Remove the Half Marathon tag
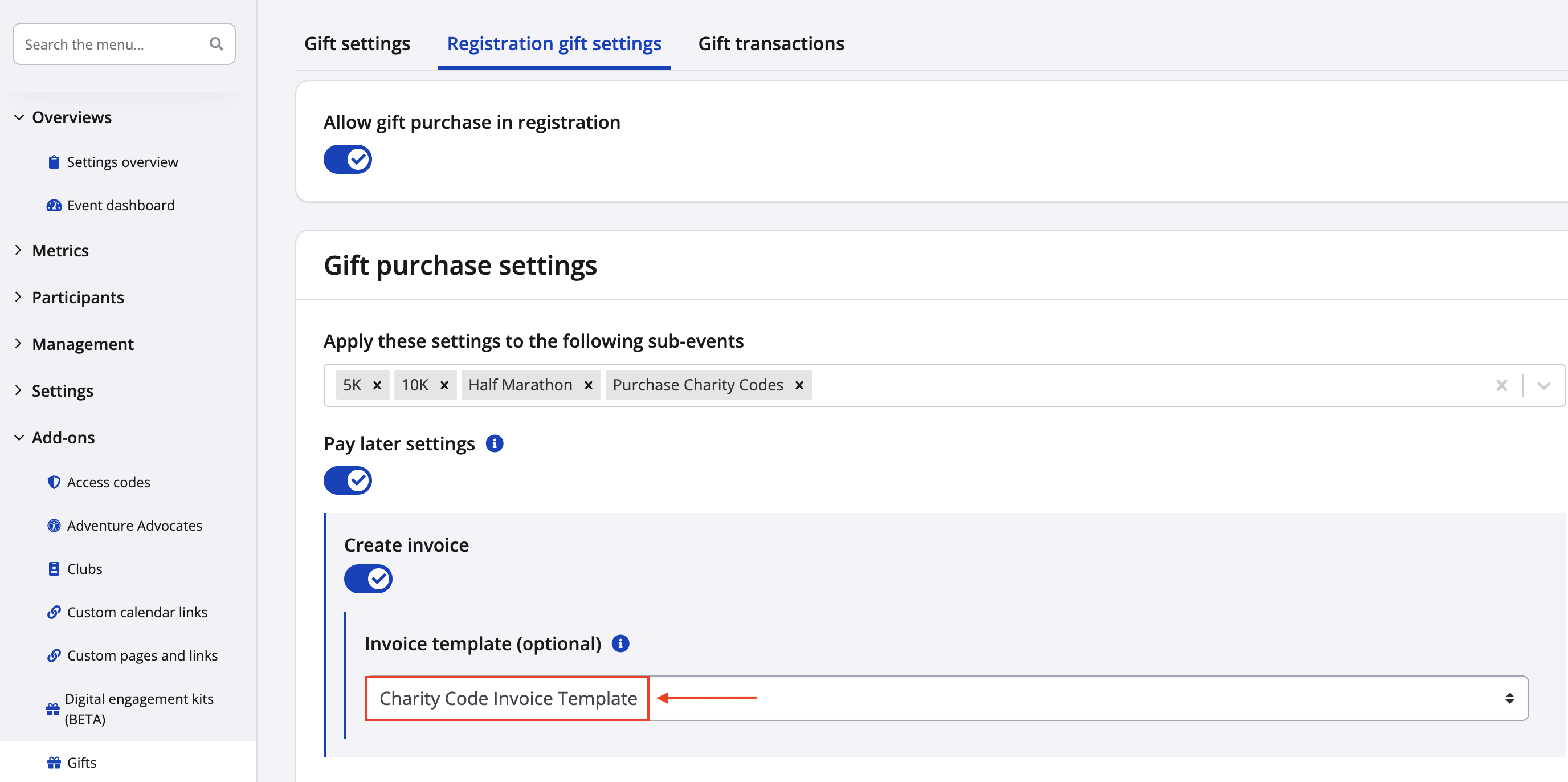 pos(588,385)
